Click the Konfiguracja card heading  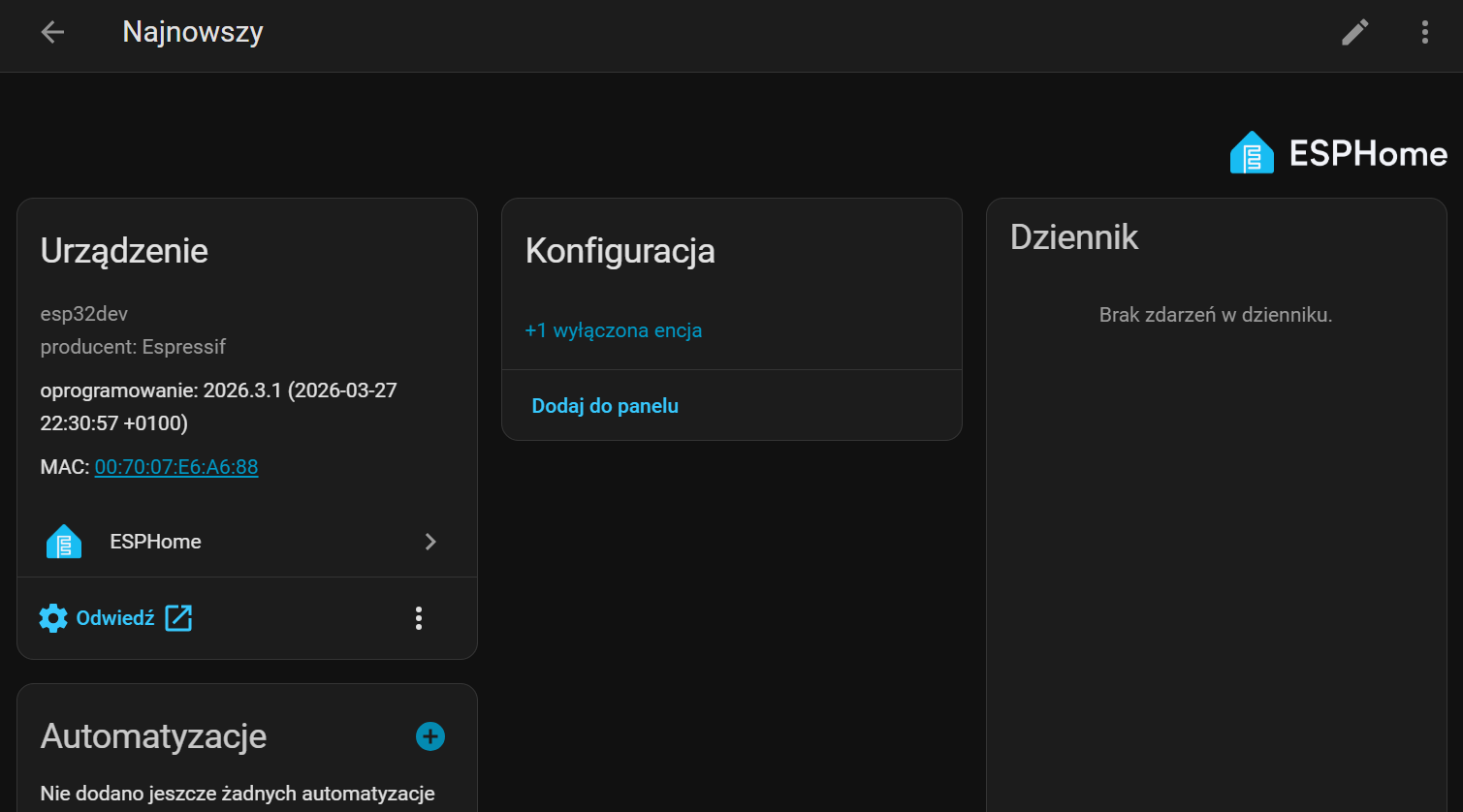[x=620, y=251]
